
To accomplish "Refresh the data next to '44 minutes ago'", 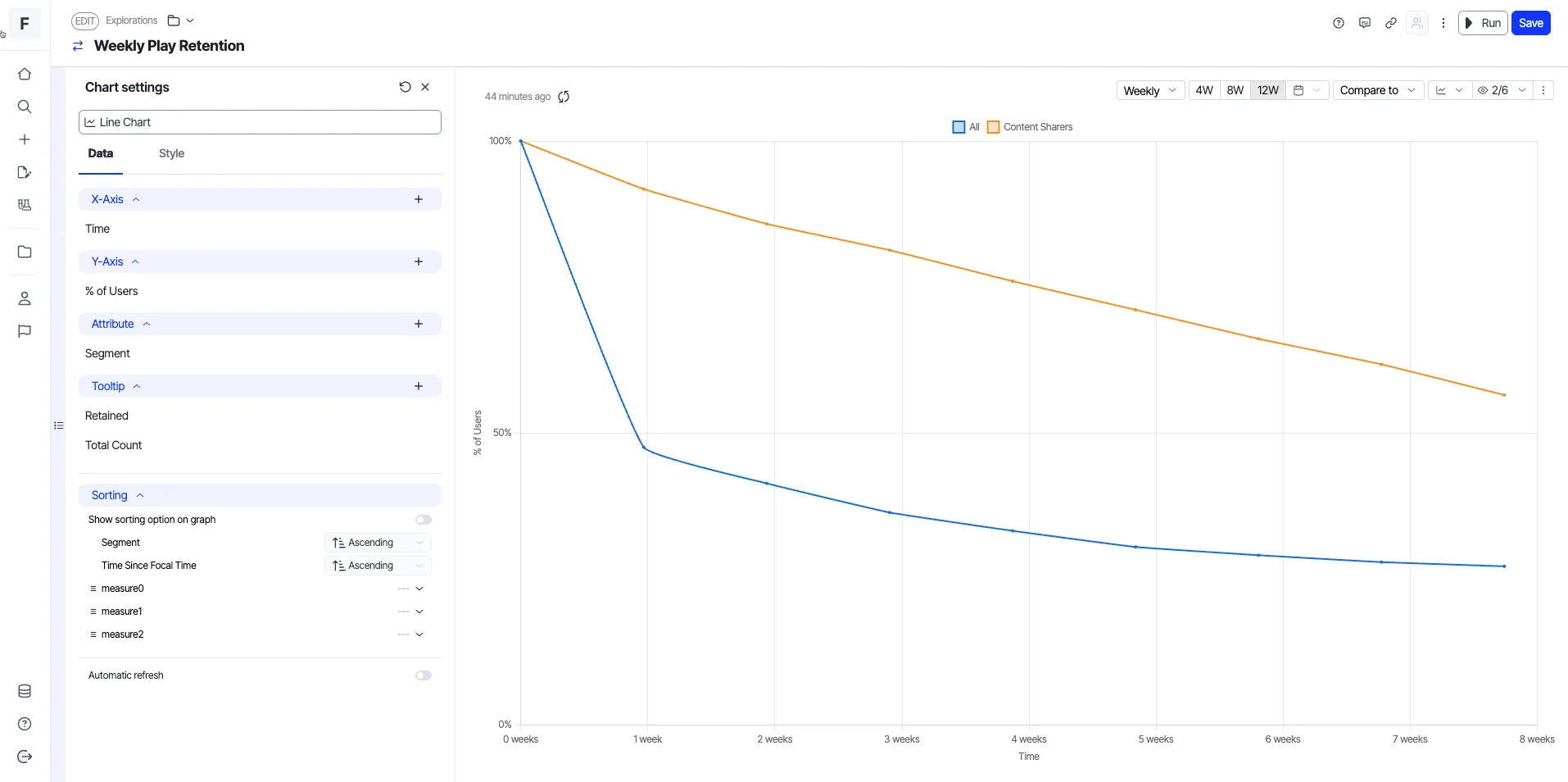I will (x=564, y=97).
